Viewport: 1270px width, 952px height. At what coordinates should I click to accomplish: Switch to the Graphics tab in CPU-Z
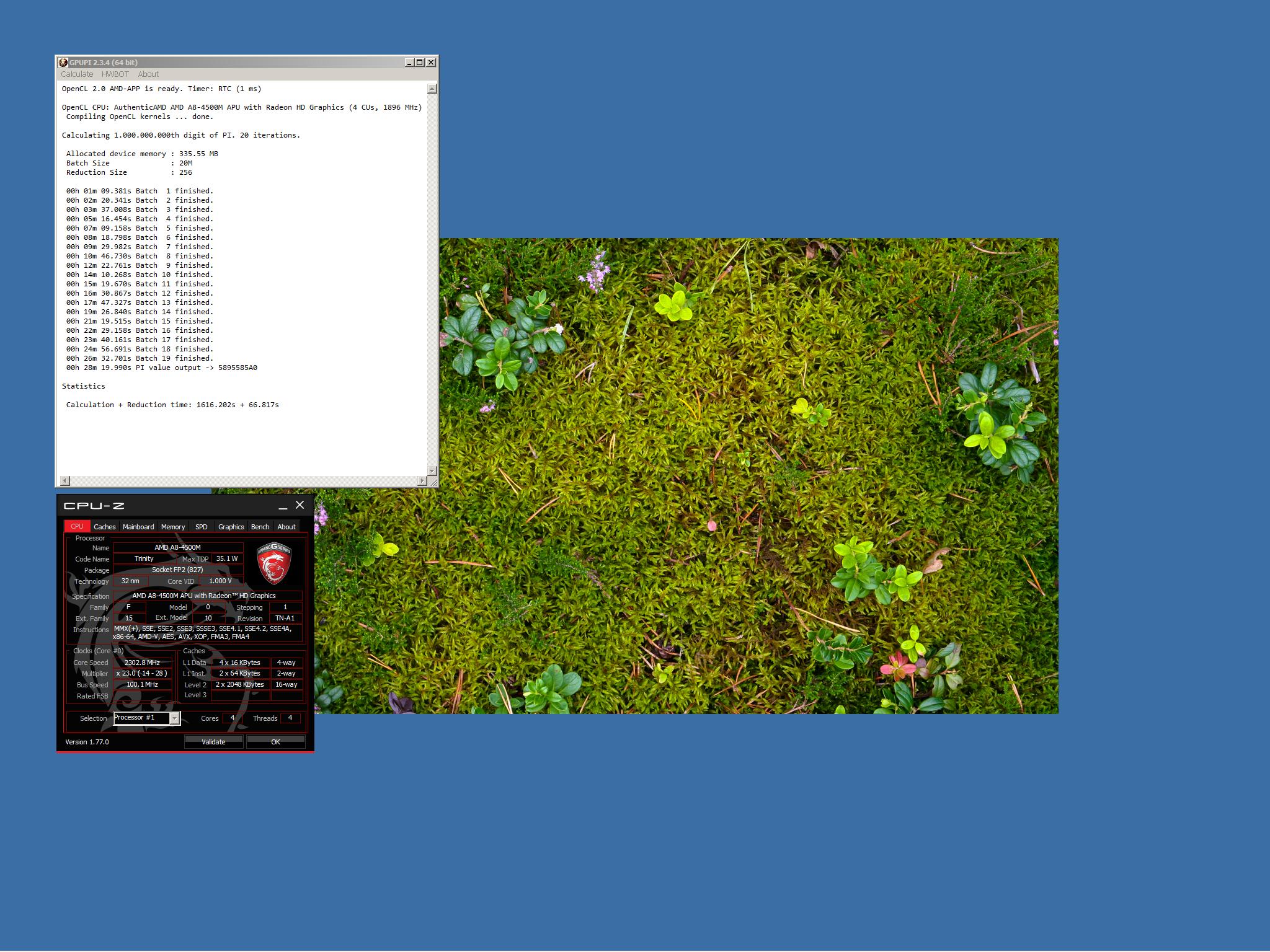click(x=231, y=527)
